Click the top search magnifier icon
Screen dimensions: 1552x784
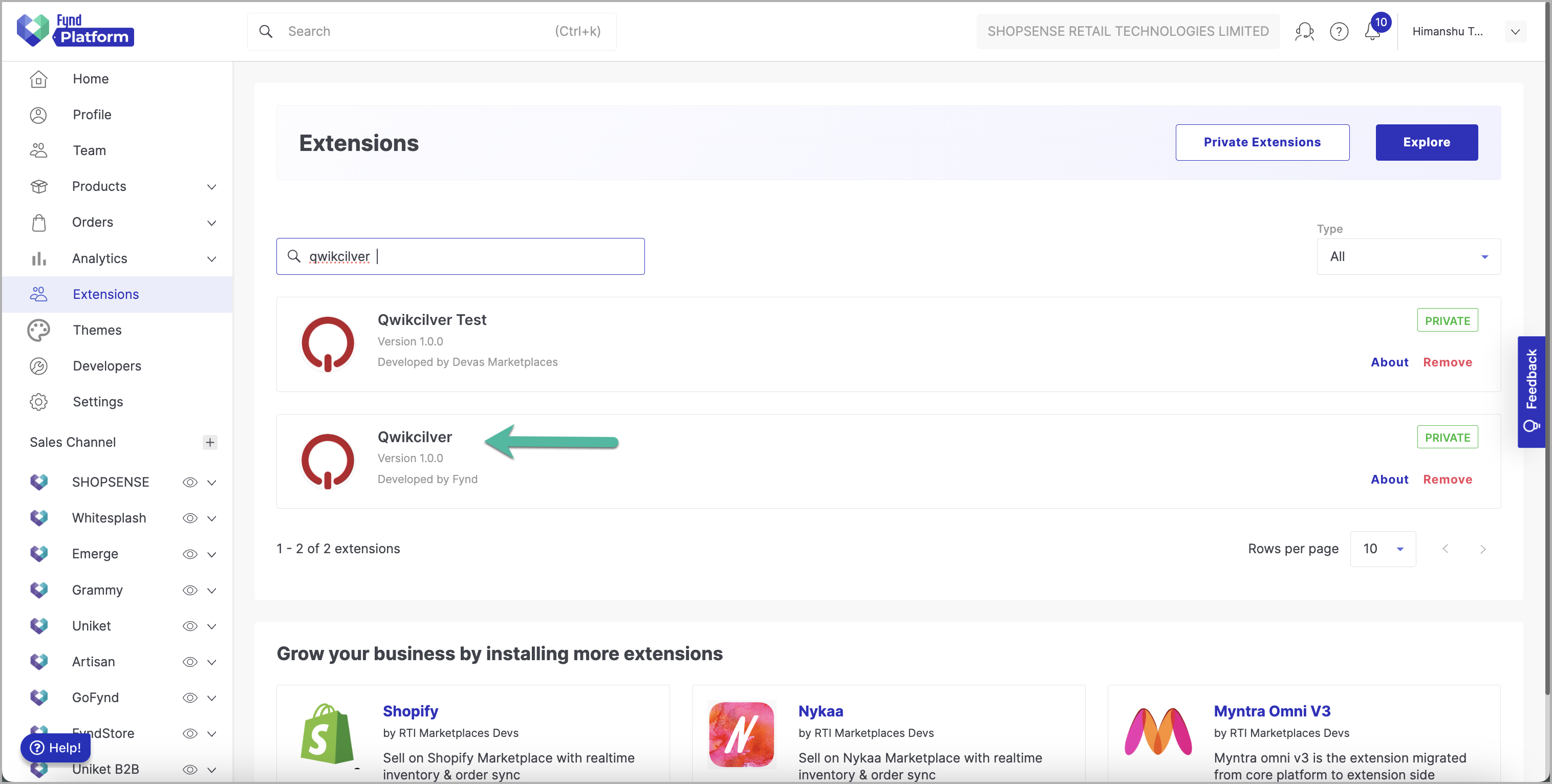point(266,31)
